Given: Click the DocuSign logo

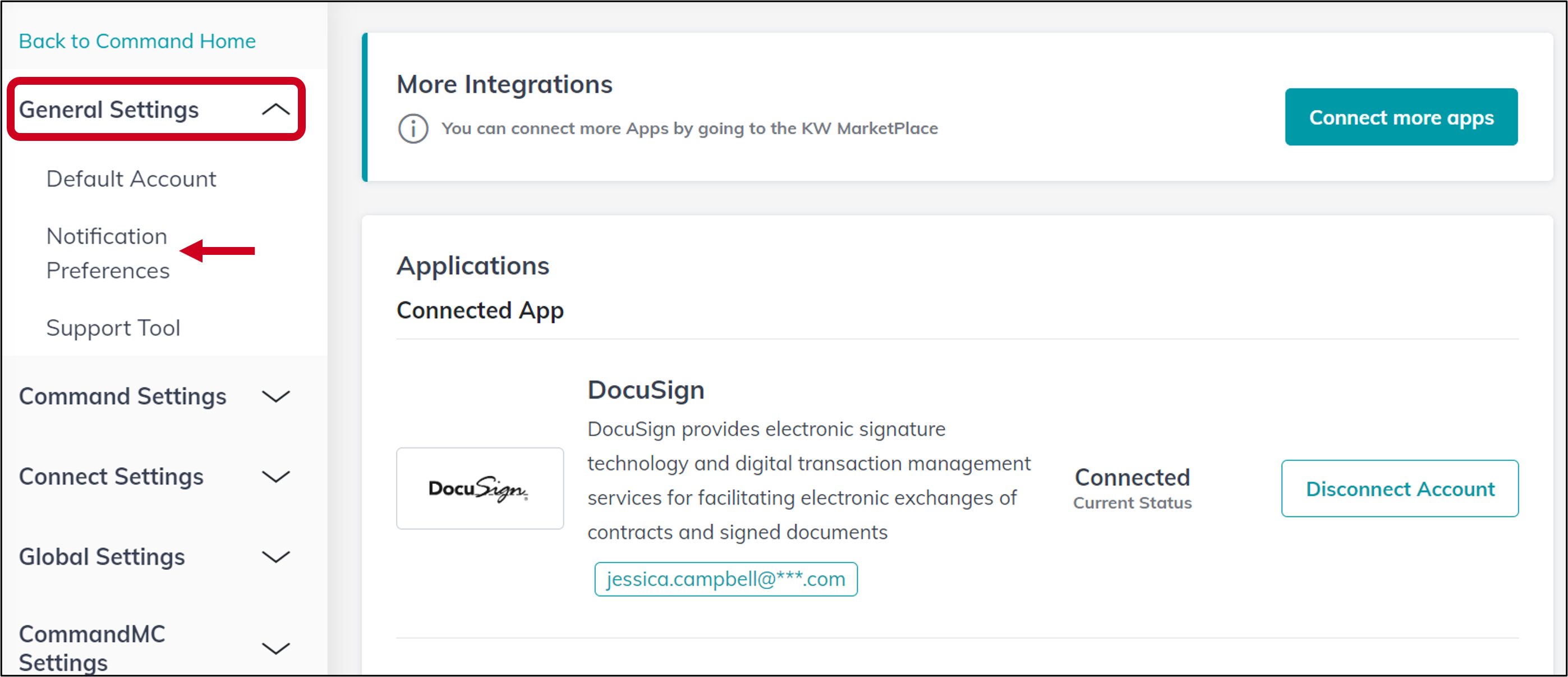Looking at the screenshot, I should click(480, 488).
